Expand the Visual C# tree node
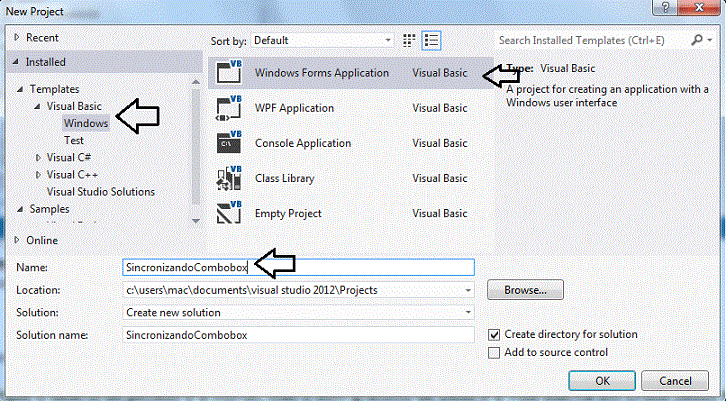This screenshot has height=401, width=726. coord(38,158)
